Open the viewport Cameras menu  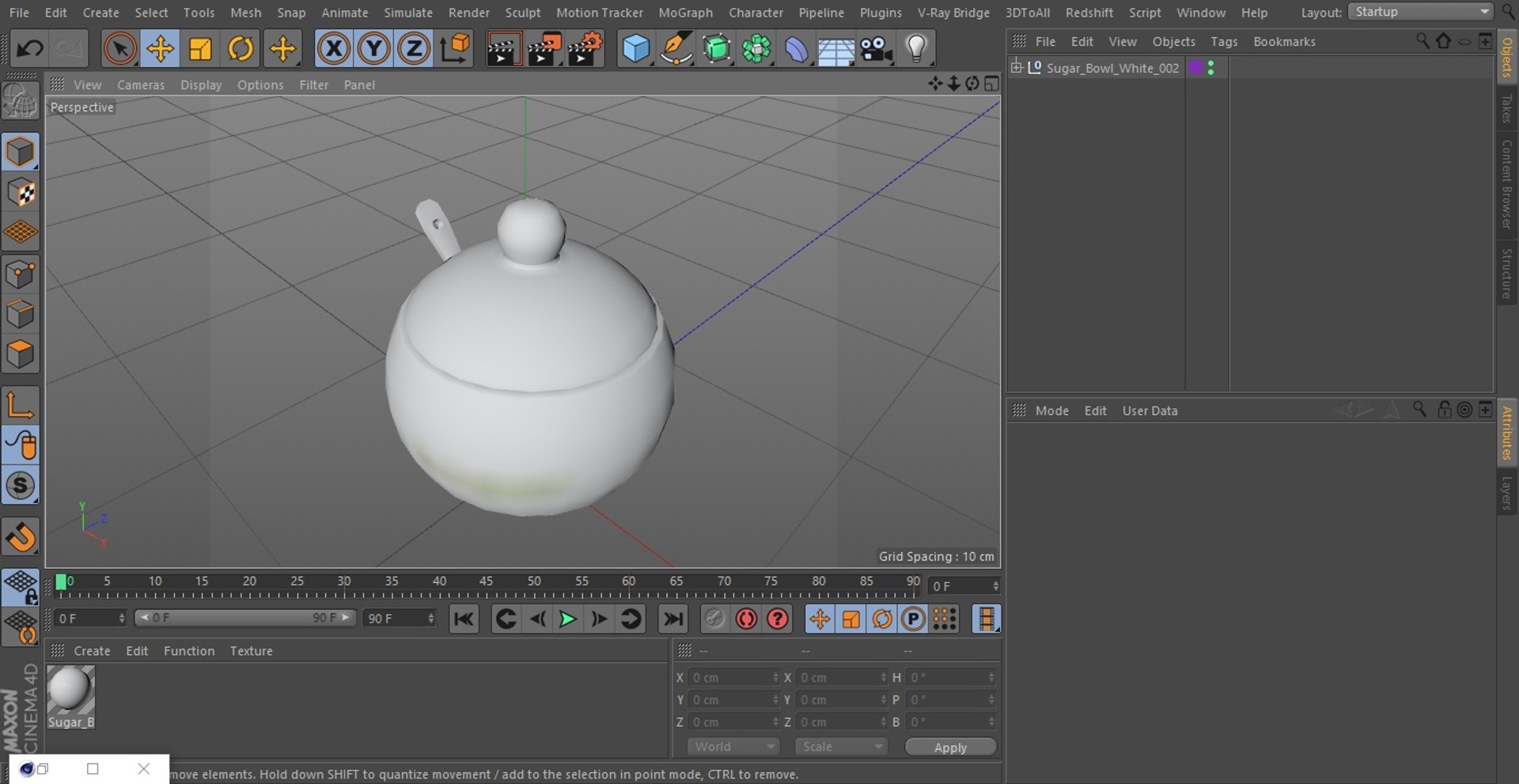141,85
